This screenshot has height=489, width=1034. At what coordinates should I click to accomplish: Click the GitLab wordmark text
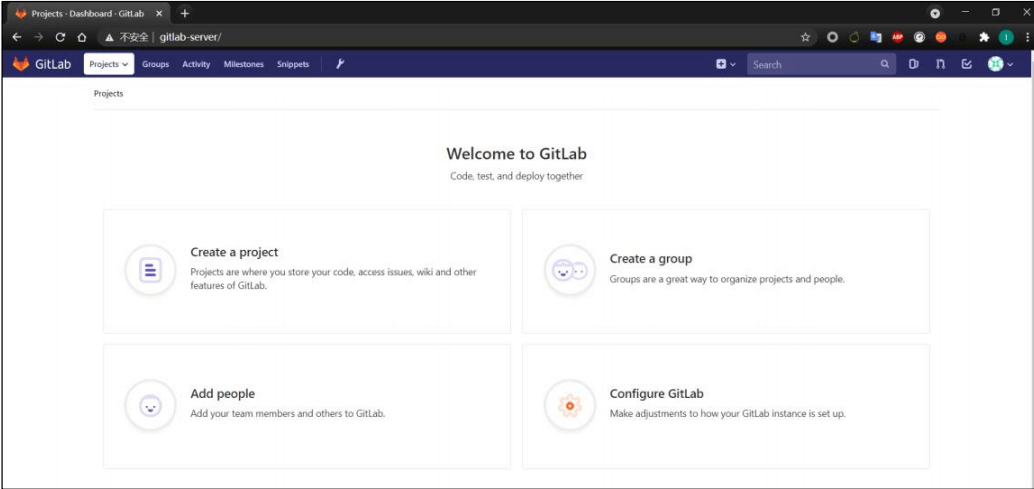point(53,65)
